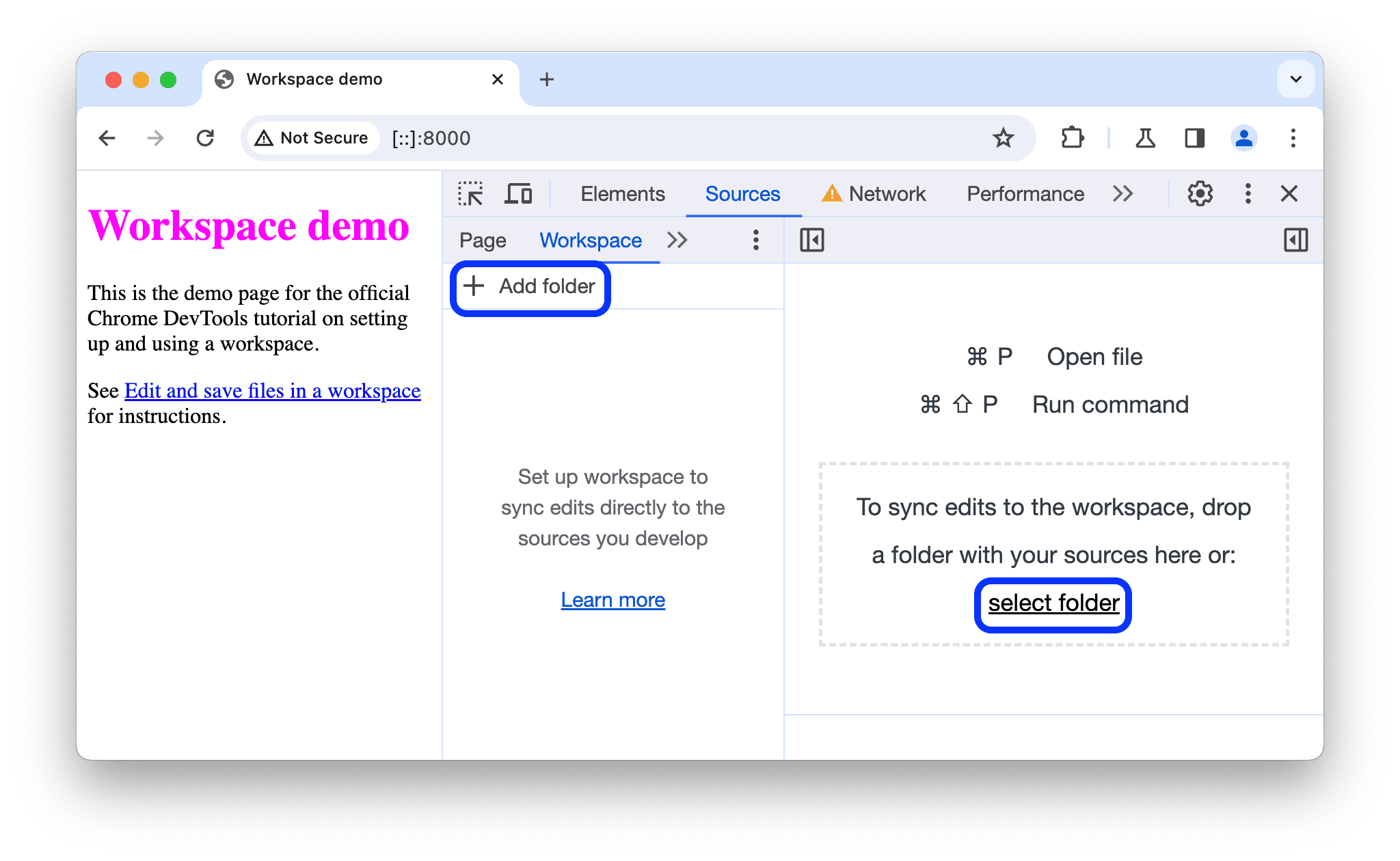This screenshot has width=1400, height=861.
Task: Toggle device toolbar icon
Action: click(x=518, y=194)
